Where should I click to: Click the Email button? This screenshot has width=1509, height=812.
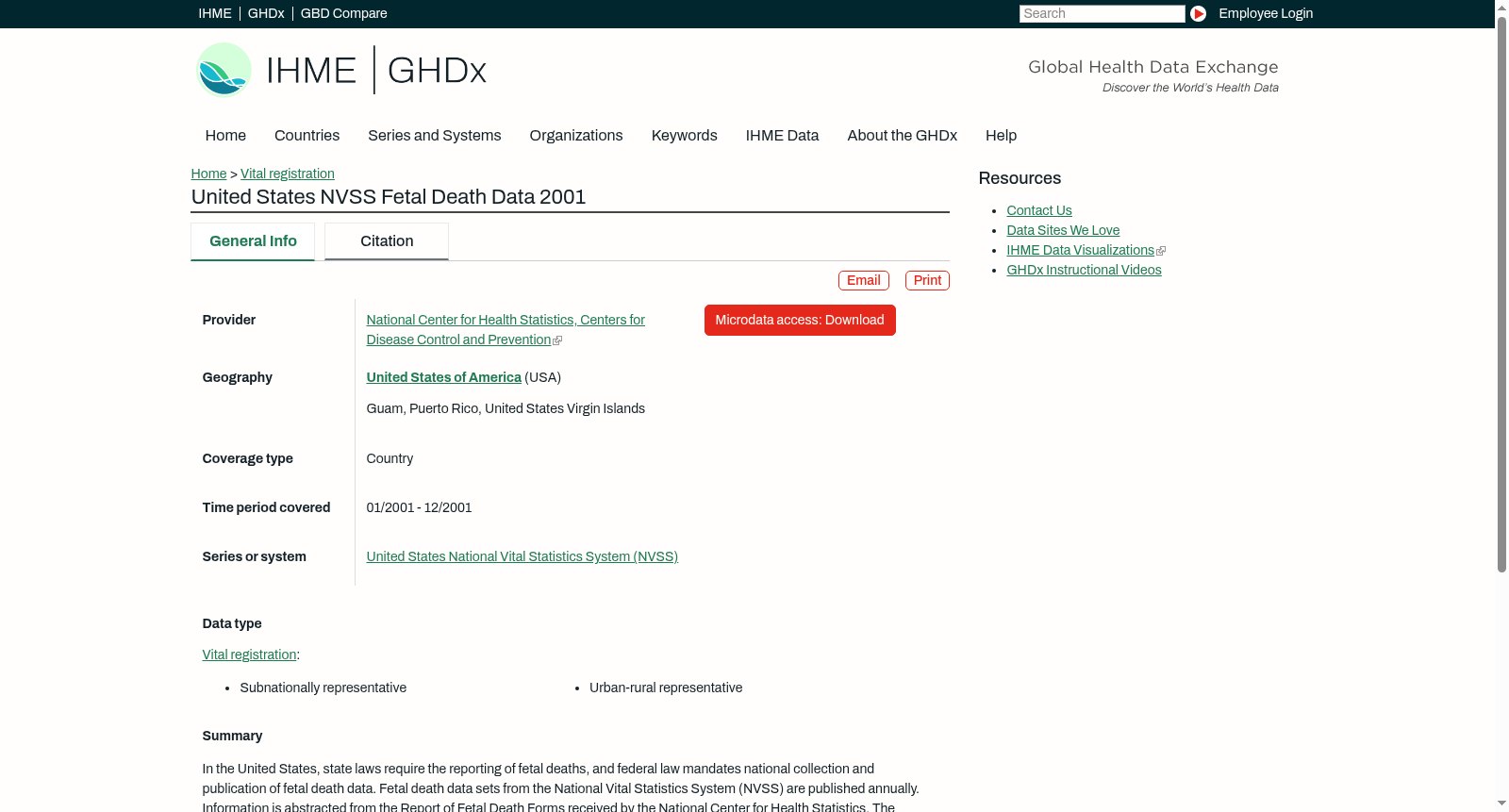click(x=864, y=280)
